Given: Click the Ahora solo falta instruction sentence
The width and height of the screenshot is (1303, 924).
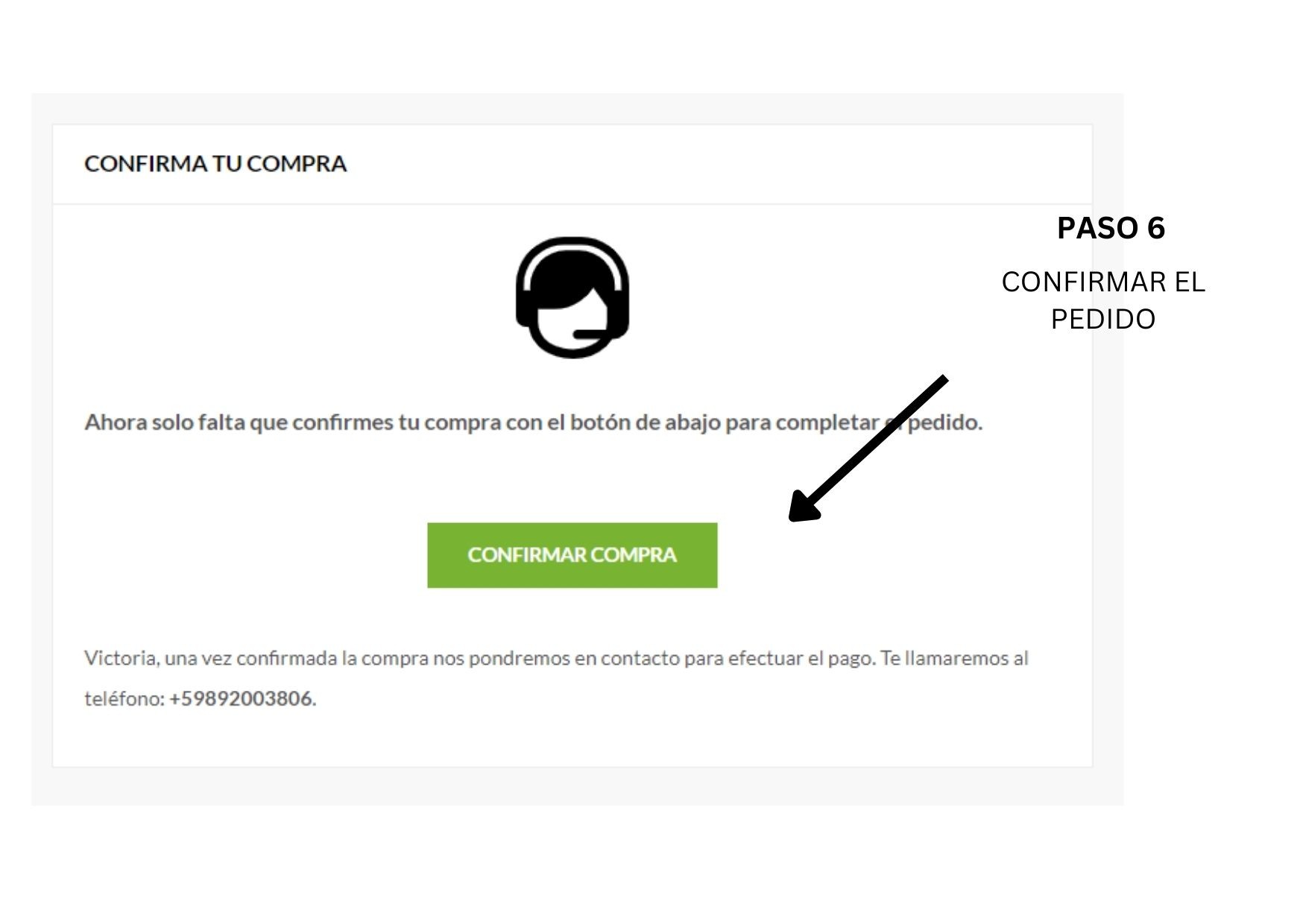Looking at the screenshot, I should (x=534, y=423).
